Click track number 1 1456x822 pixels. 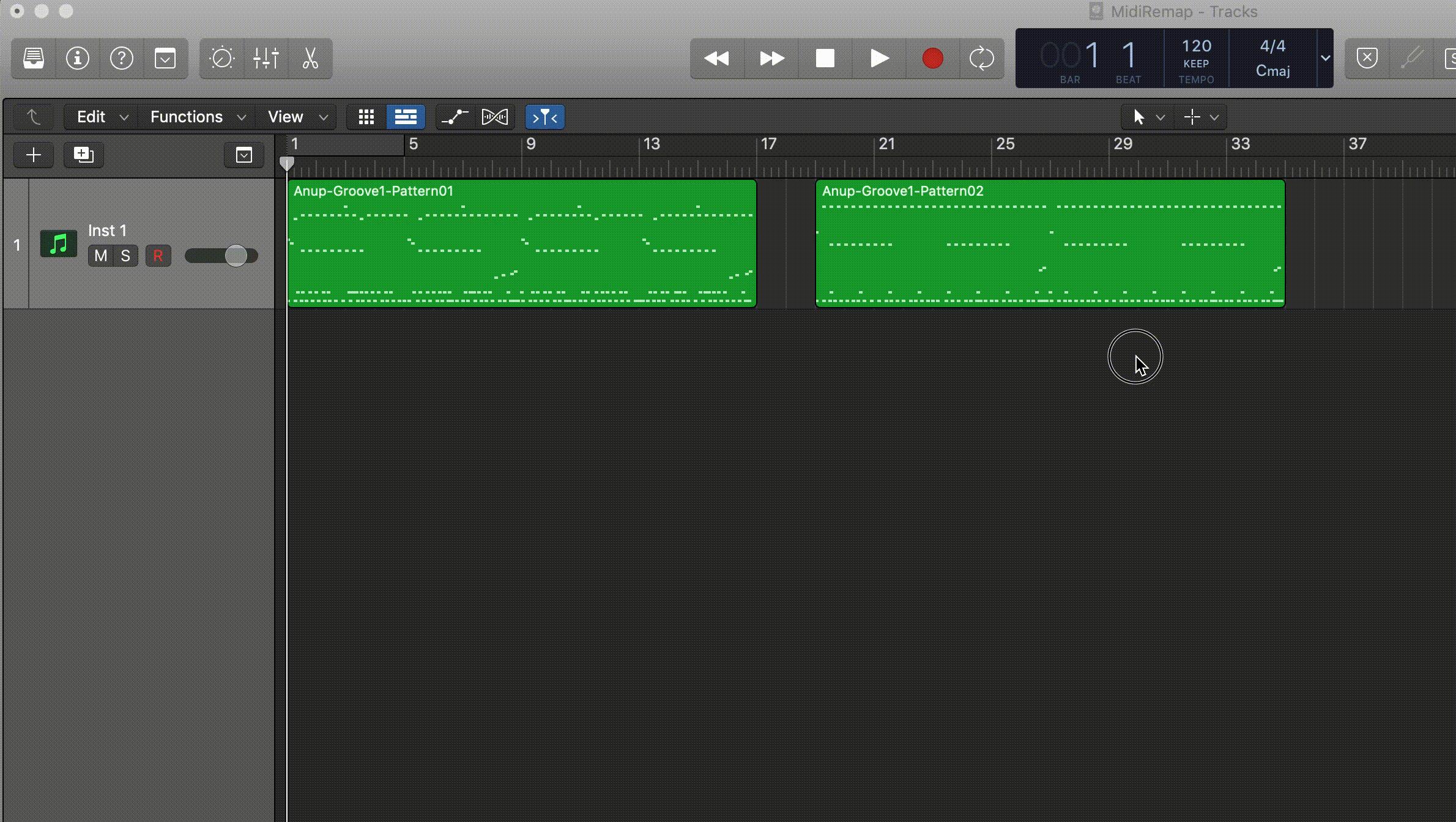coord(17,245)
